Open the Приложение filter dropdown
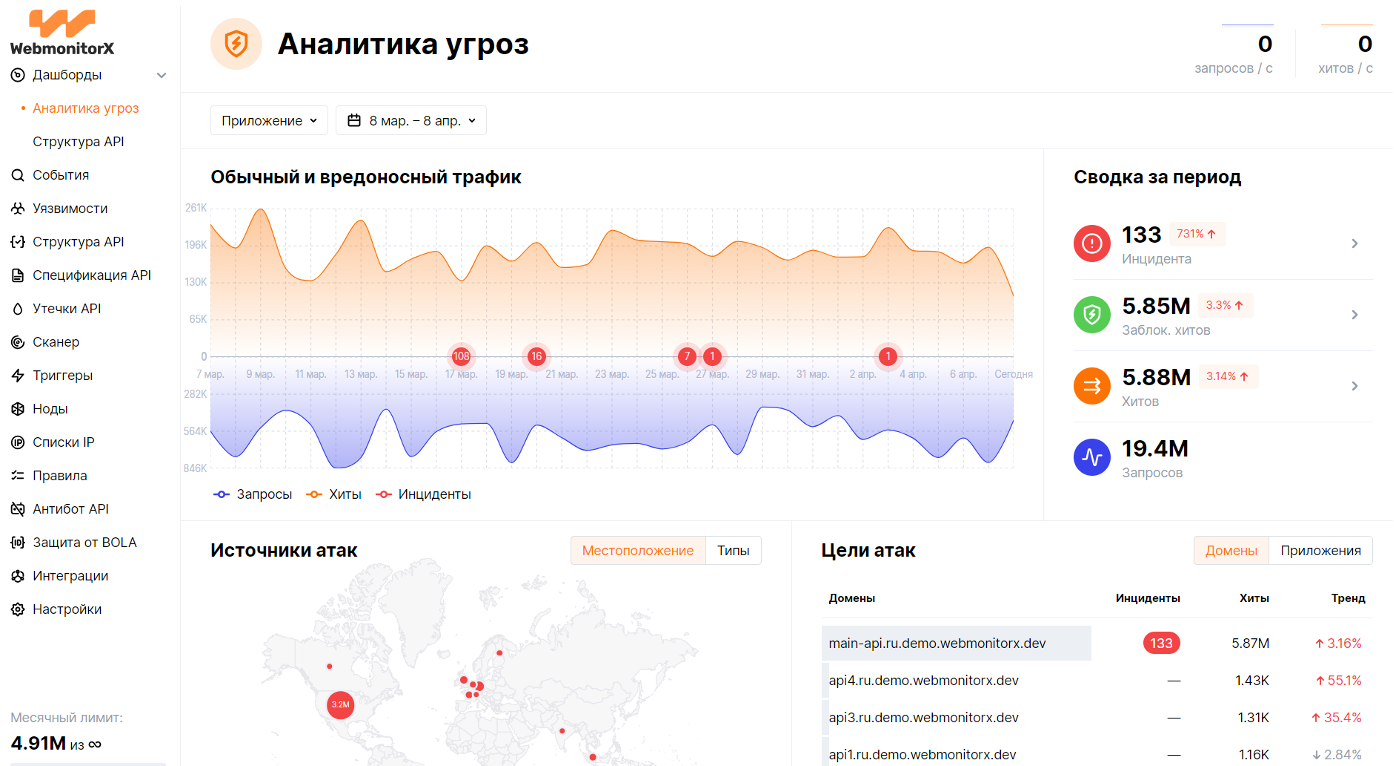The width and height of the screenshot is (1394, 766). (x=269, y=121)
